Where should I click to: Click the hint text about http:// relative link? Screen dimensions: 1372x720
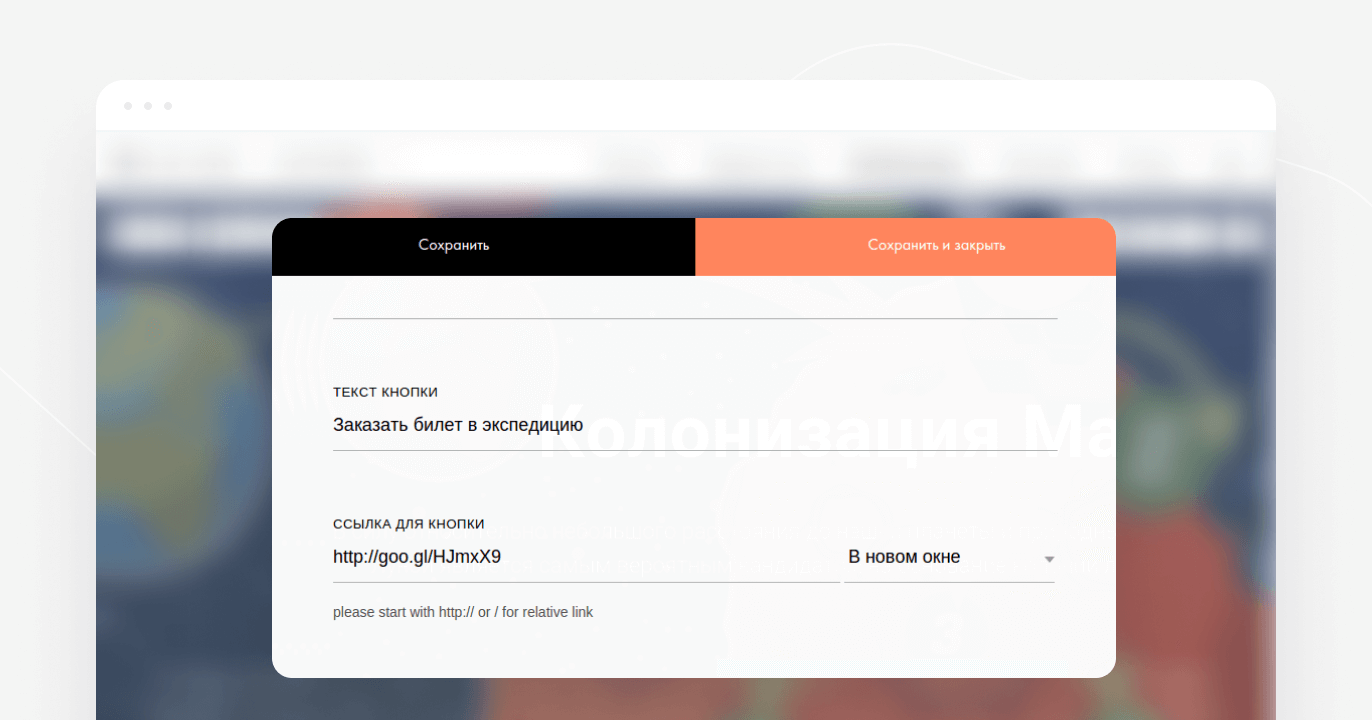(463, 612)
